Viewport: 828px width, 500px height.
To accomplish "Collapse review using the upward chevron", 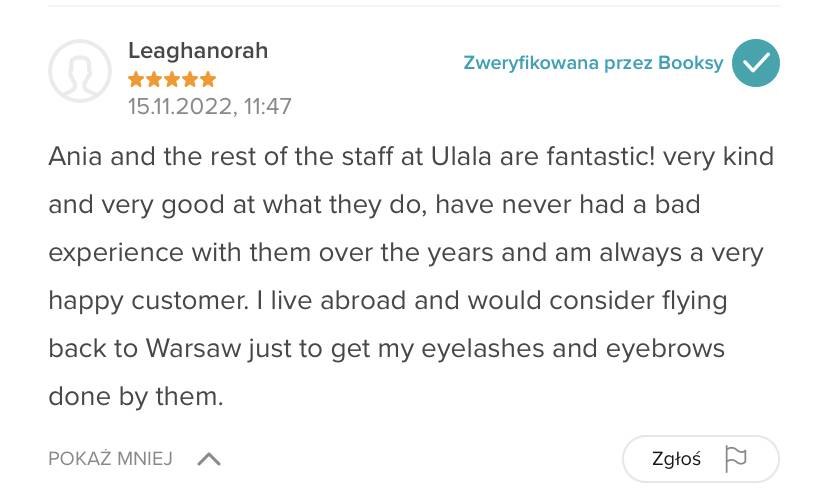I will coord(209,459).
